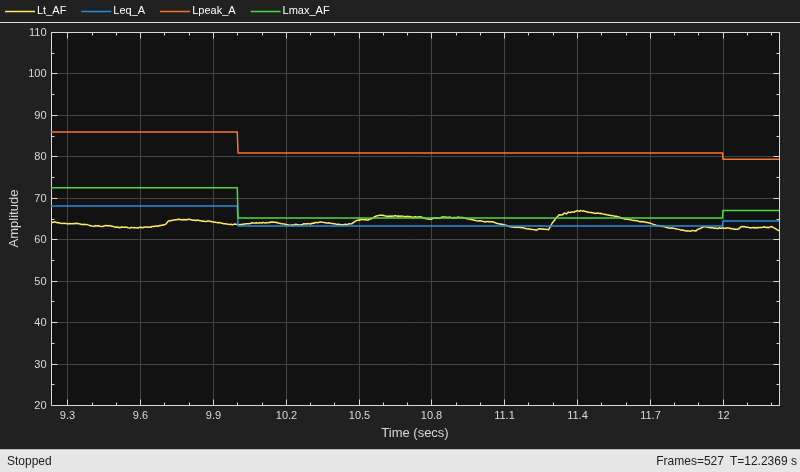Hide the Leq_A signal via legend label

(x=129, y=10)
